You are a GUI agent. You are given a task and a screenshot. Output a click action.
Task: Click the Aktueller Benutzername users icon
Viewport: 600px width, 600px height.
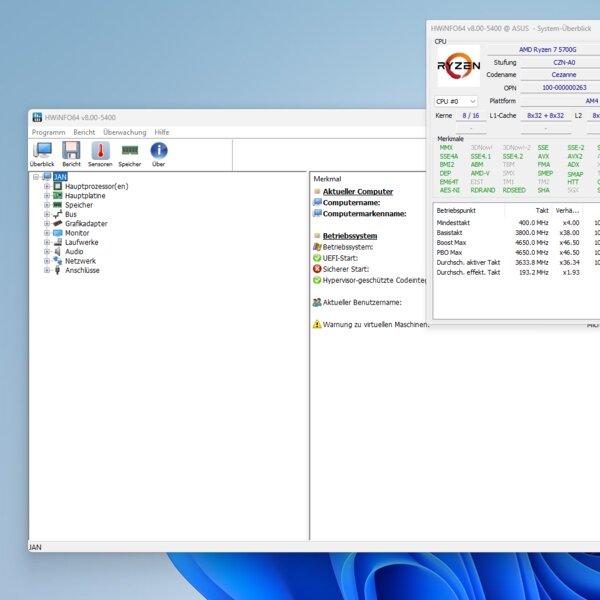[317, 302]
